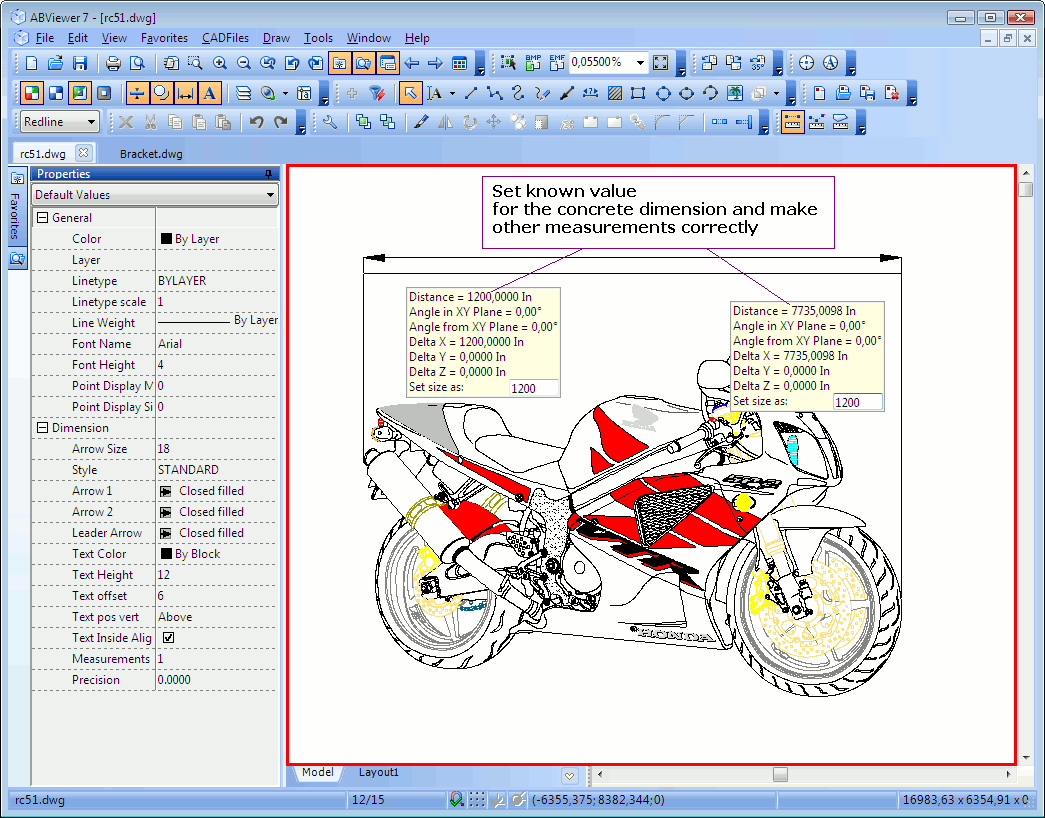Open Print Preview from toolbar

137,63
